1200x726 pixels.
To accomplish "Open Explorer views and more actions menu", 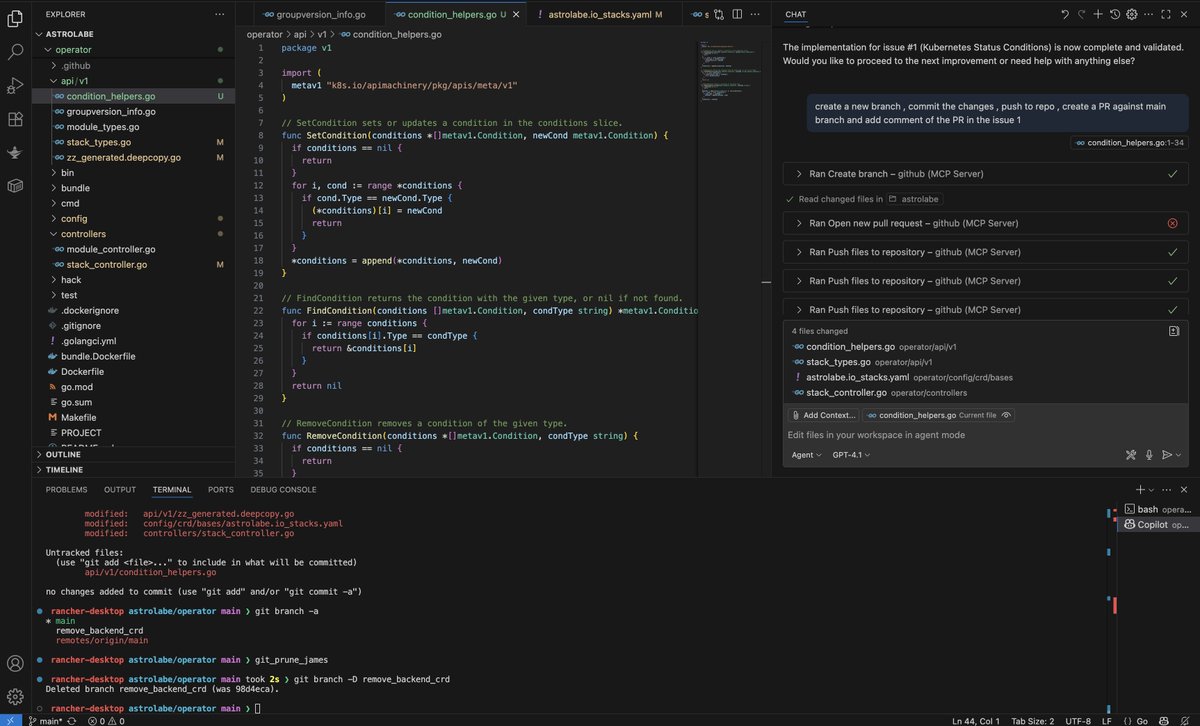I will click(x=220, y=14).
